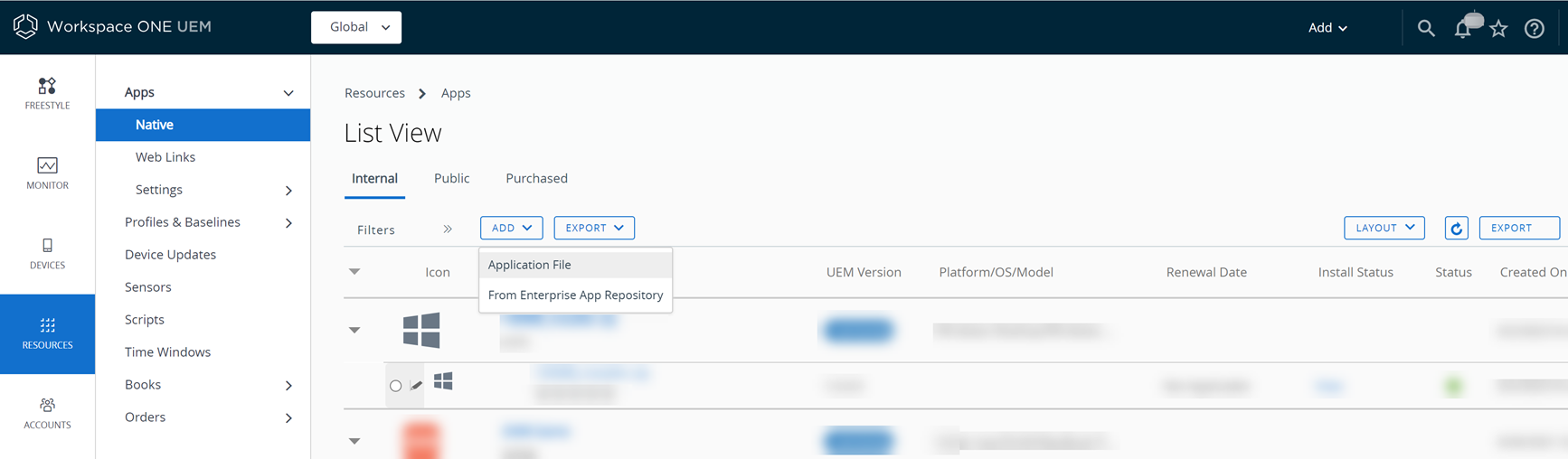Sort by Renewal Date column header

pos(1206,272)
